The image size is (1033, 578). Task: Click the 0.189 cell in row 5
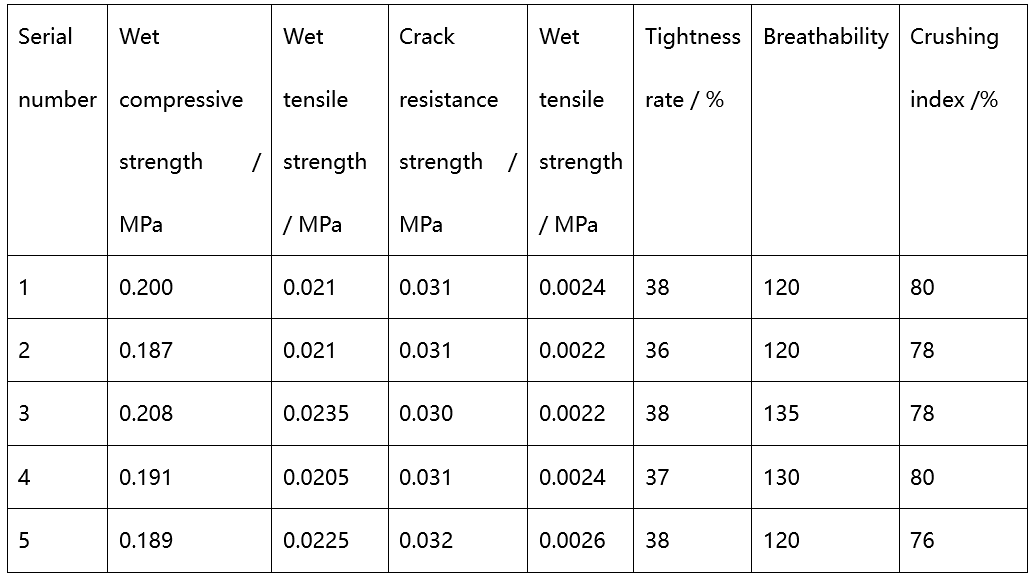coord(146,541)
